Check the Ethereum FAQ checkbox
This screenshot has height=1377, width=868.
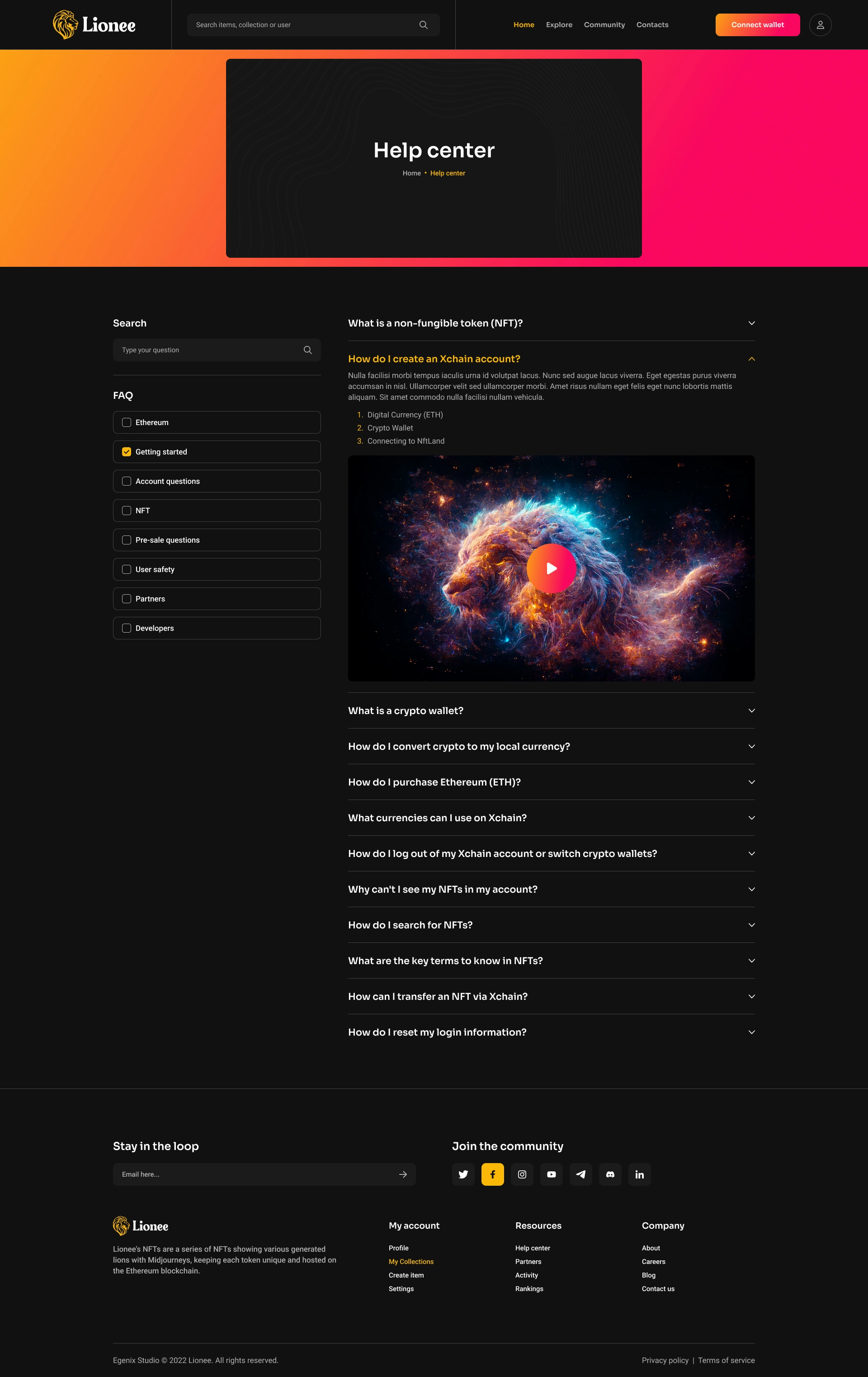[x=127, y=422]
